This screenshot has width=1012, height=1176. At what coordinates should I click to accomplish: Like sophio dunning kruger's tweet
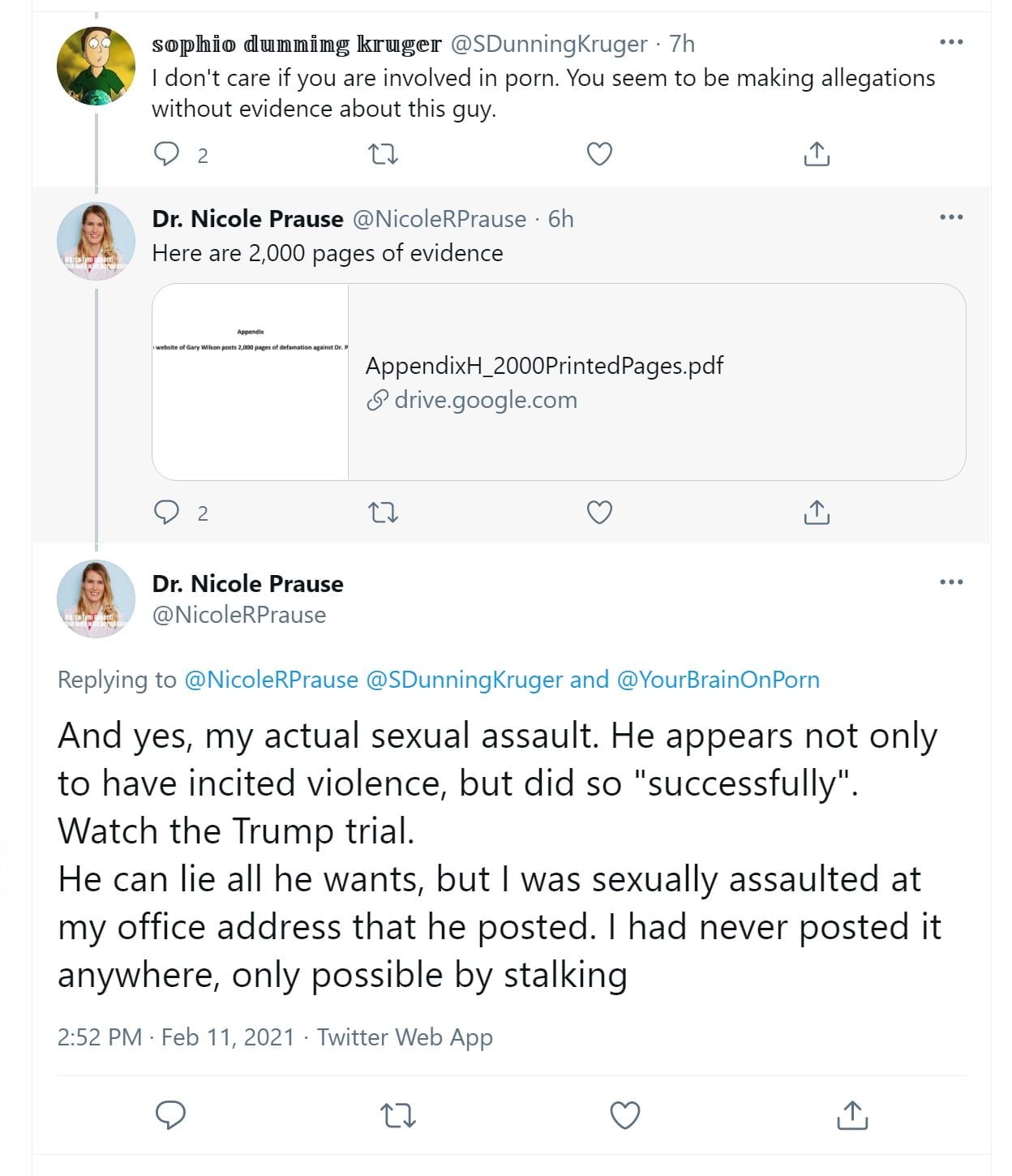point(599,153)
